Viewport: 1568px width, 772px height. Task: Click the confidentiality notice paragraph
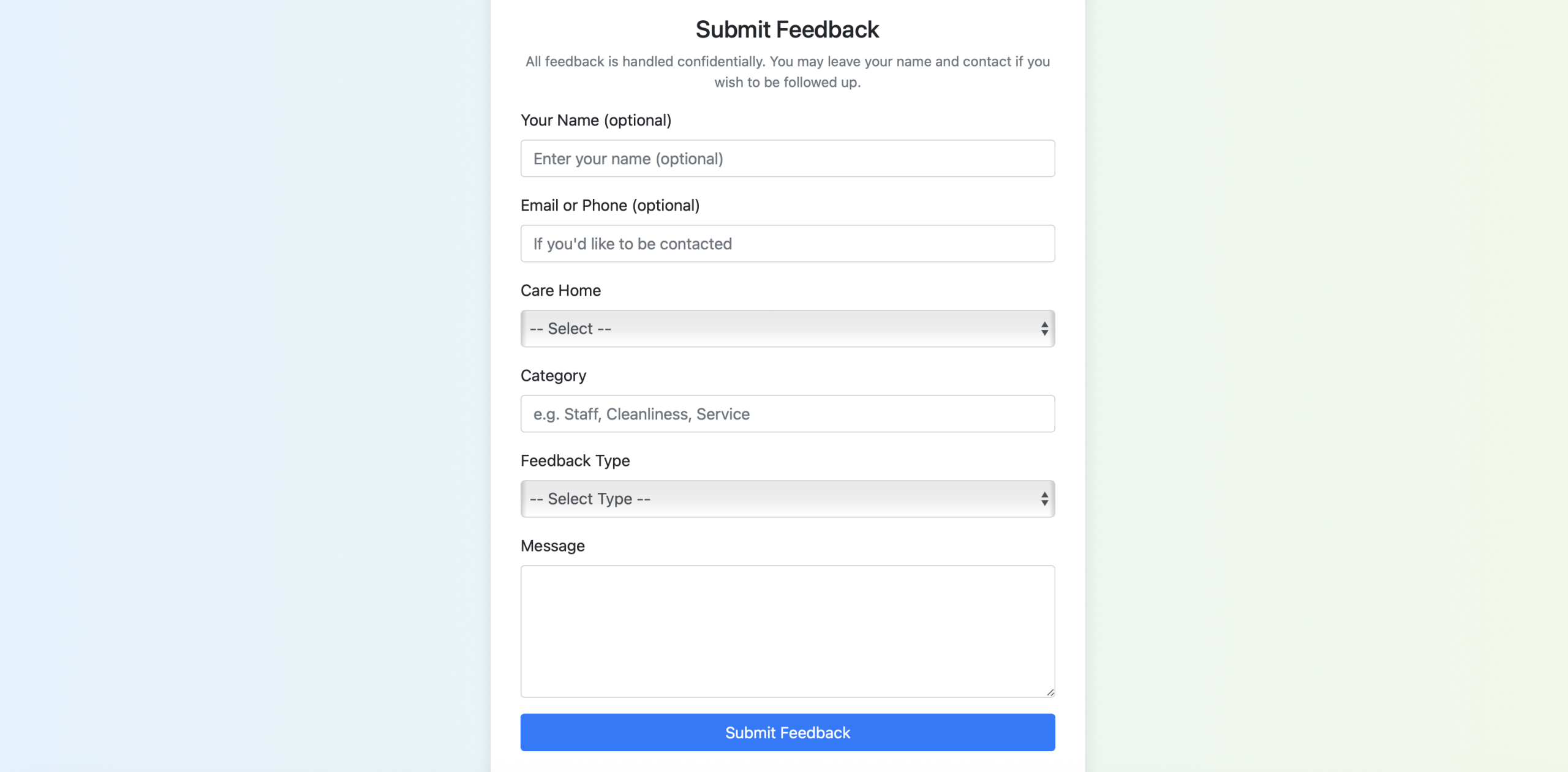pyautogui.click(x=787, y=72)
